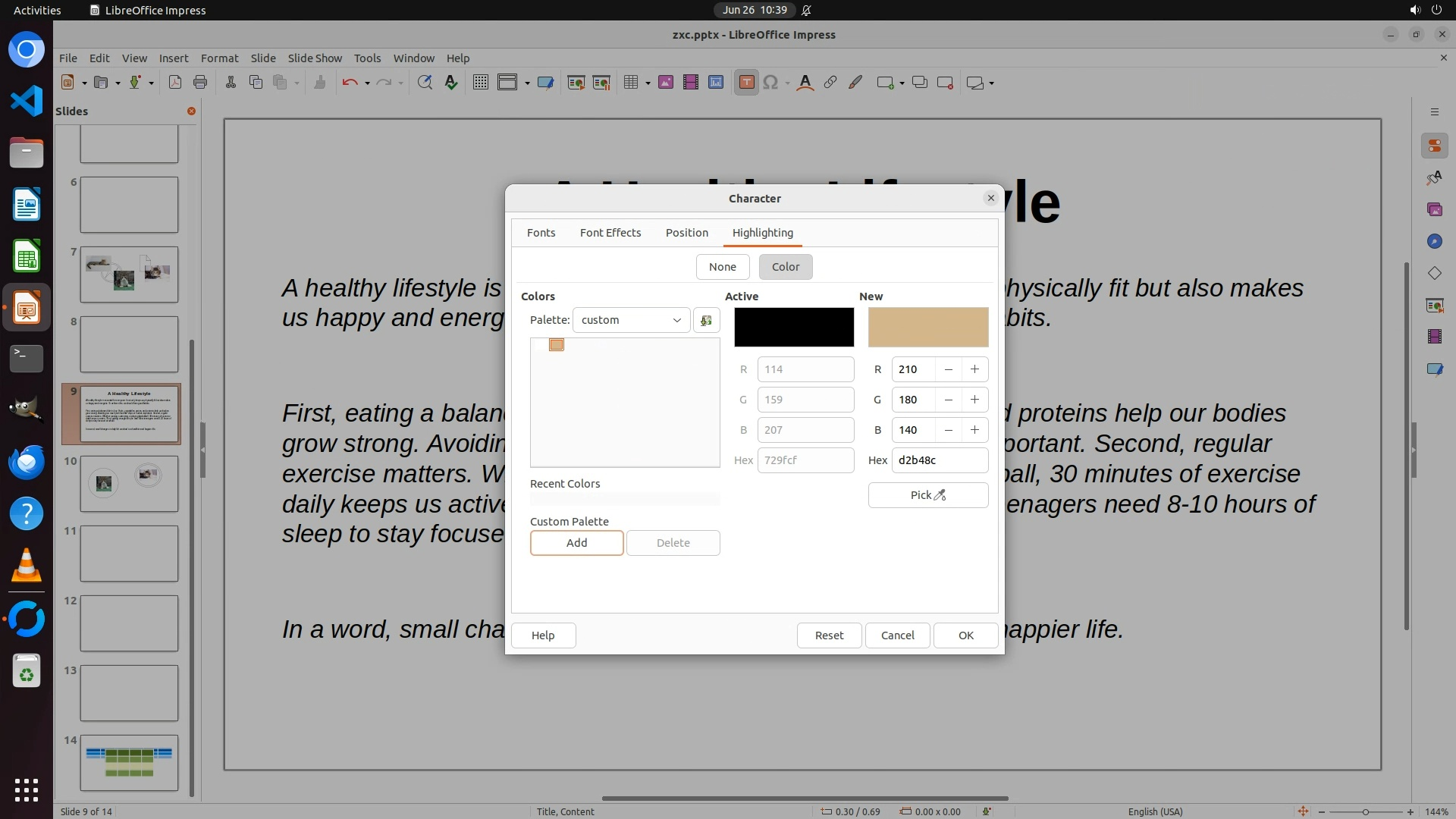Select the tan swatch in the custom palette
The width and height of the screenshot is (1456, 819).
(557, 345)
